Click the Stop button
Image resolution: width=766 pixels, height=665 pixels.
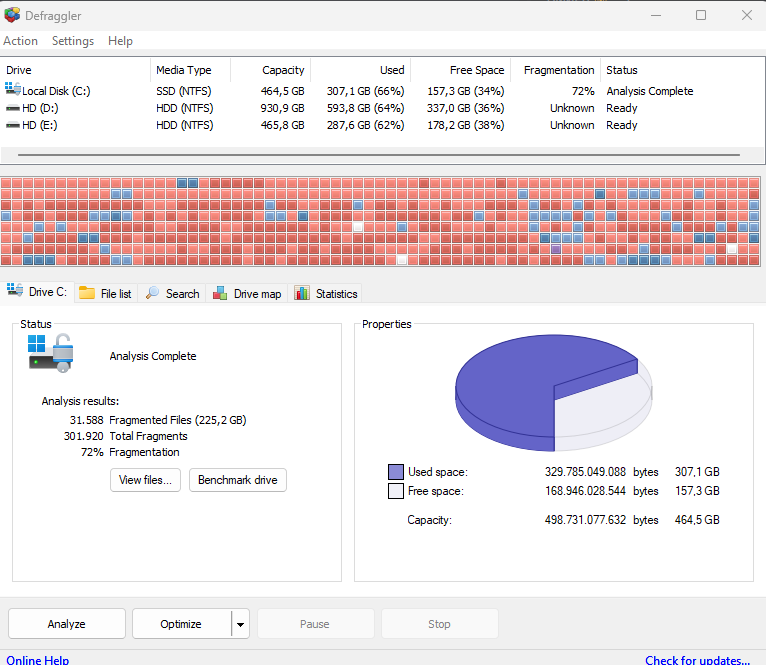[x=439, y=623]
